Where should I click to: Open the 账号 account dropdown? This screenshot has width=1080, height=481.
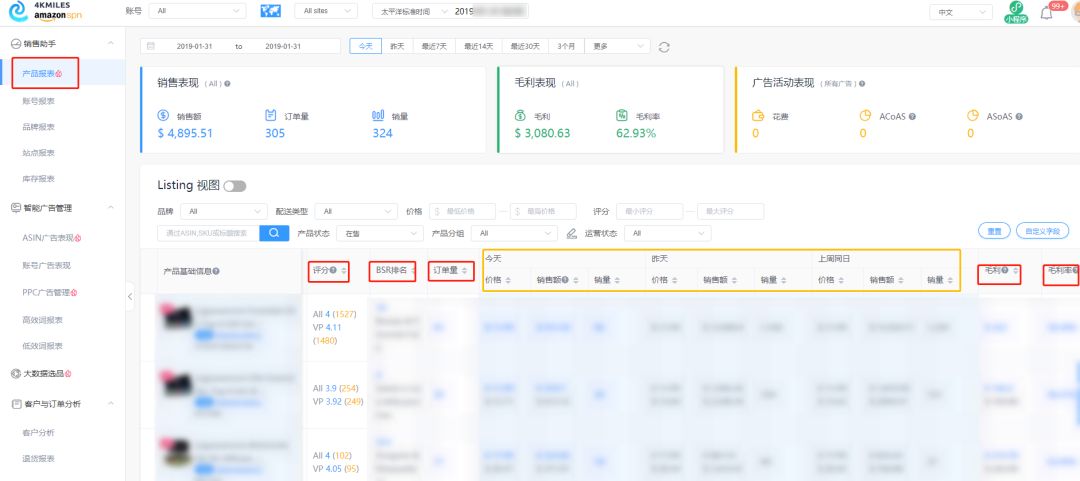click(x=199, y=11)
